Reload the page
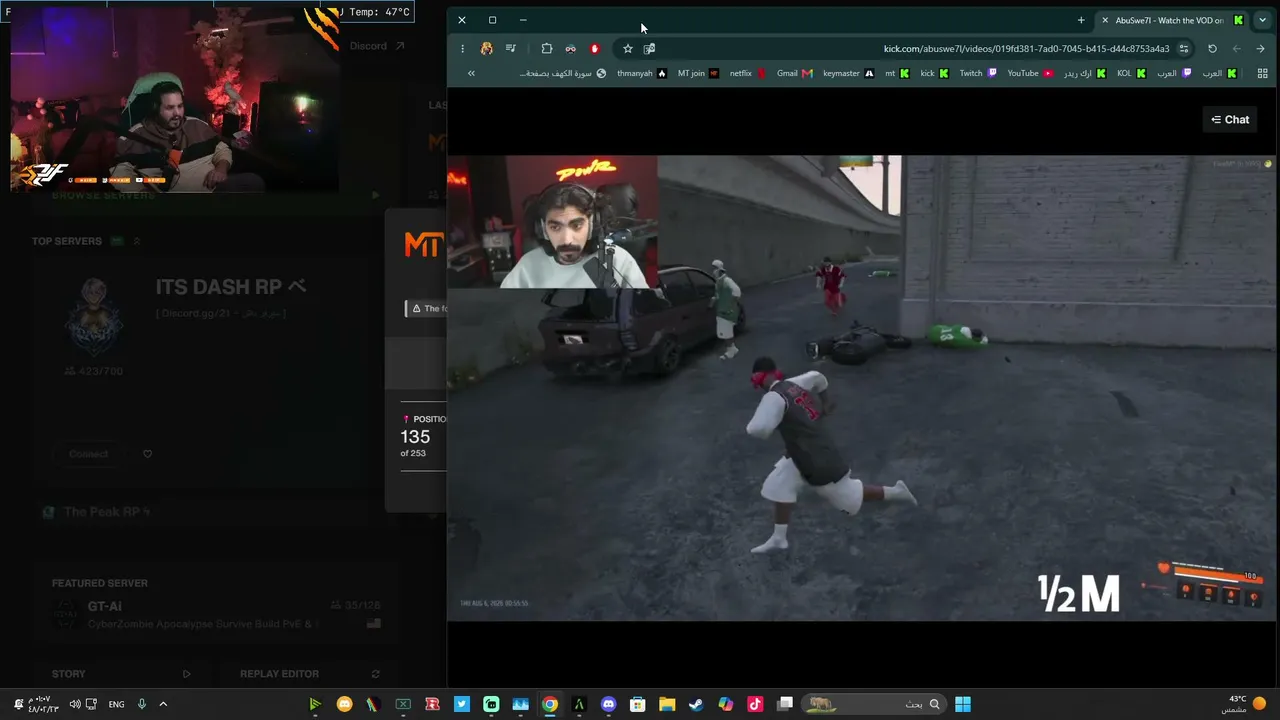 1212,48
